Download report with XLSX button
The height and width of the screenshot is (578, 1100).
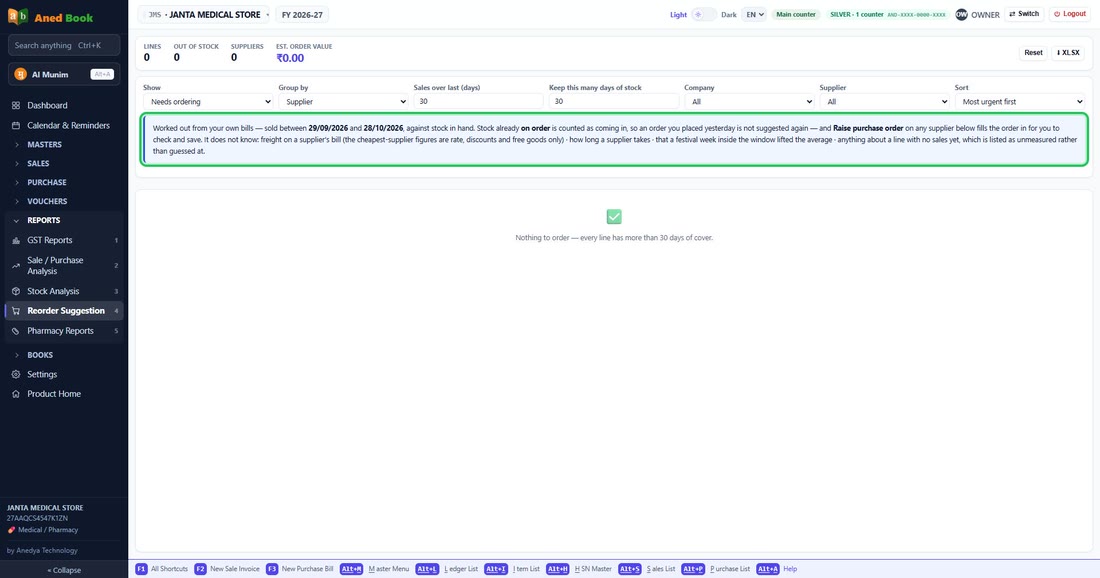(1068, 53)
